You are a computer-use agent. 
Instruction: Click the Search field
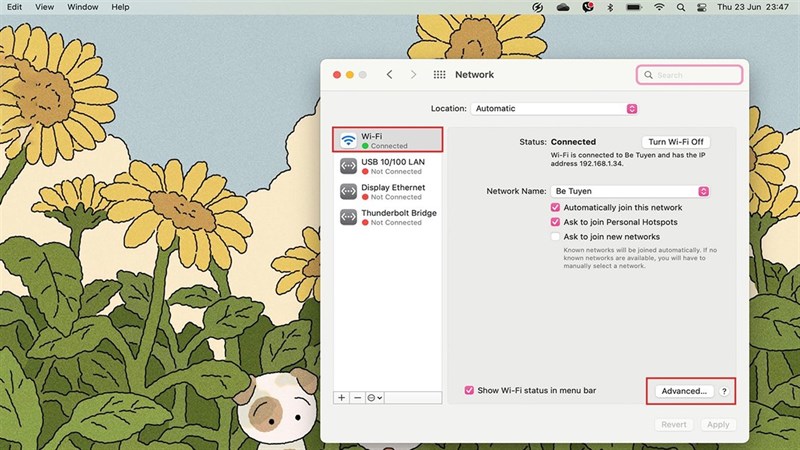click(x=690, y=75)
